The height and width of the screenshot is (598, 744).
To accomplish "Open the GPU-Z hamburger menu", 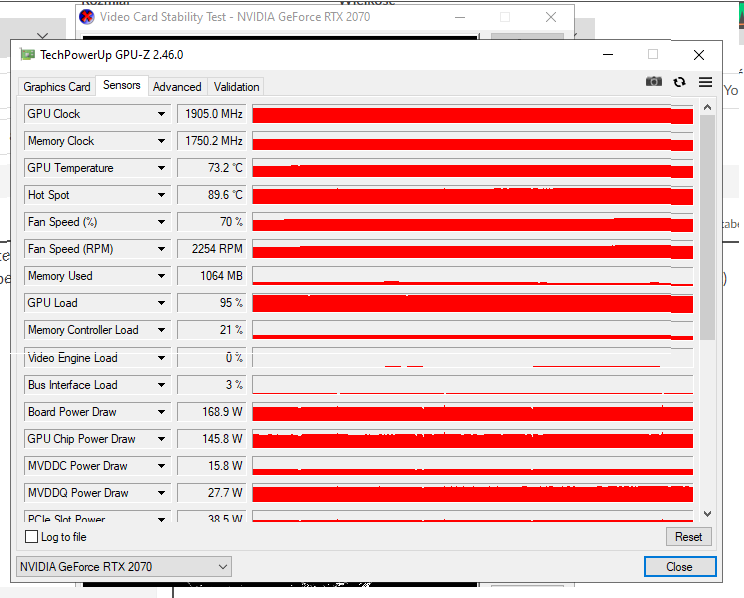I will pos(705,82).
